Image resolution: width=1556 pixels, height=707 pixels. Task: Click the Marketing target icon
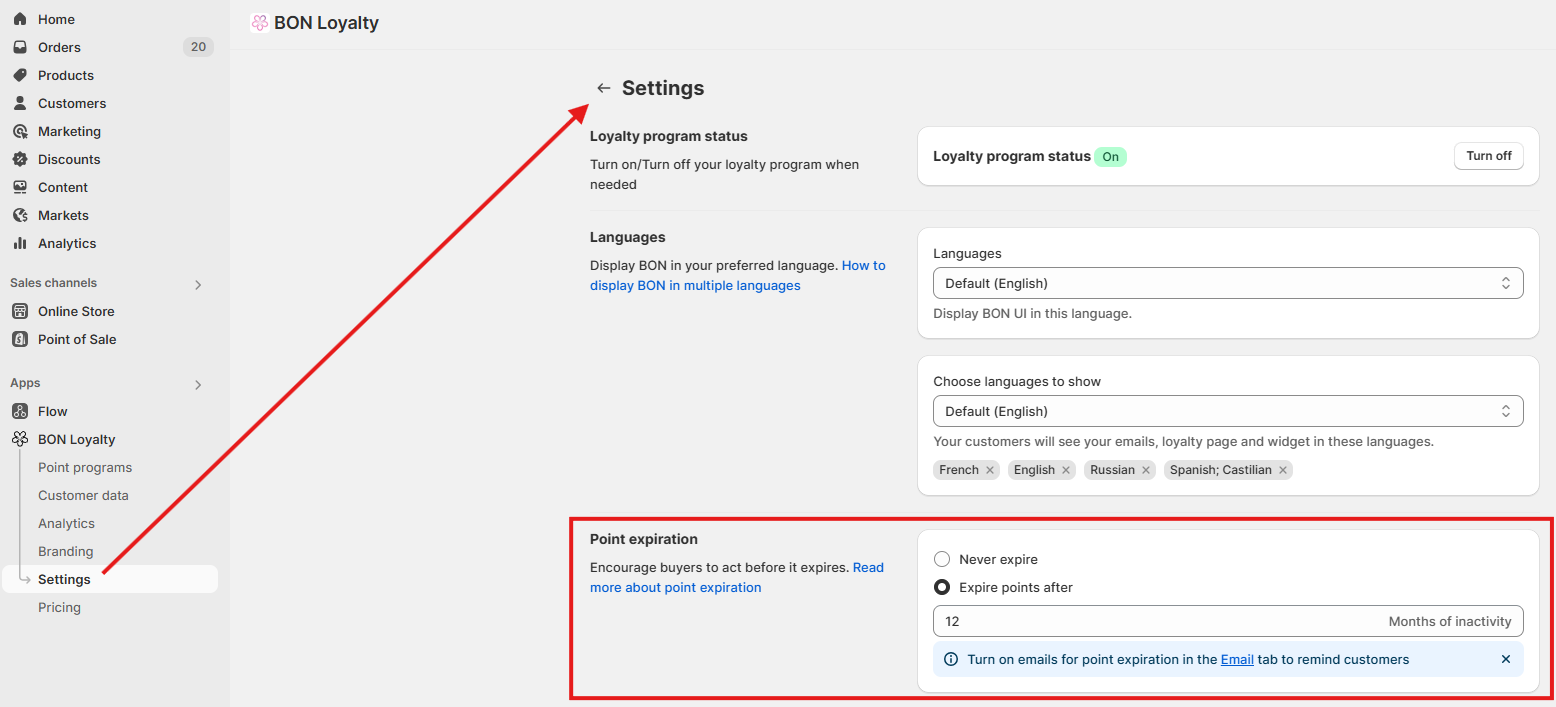pyautogui.click(x=20, y=131)
